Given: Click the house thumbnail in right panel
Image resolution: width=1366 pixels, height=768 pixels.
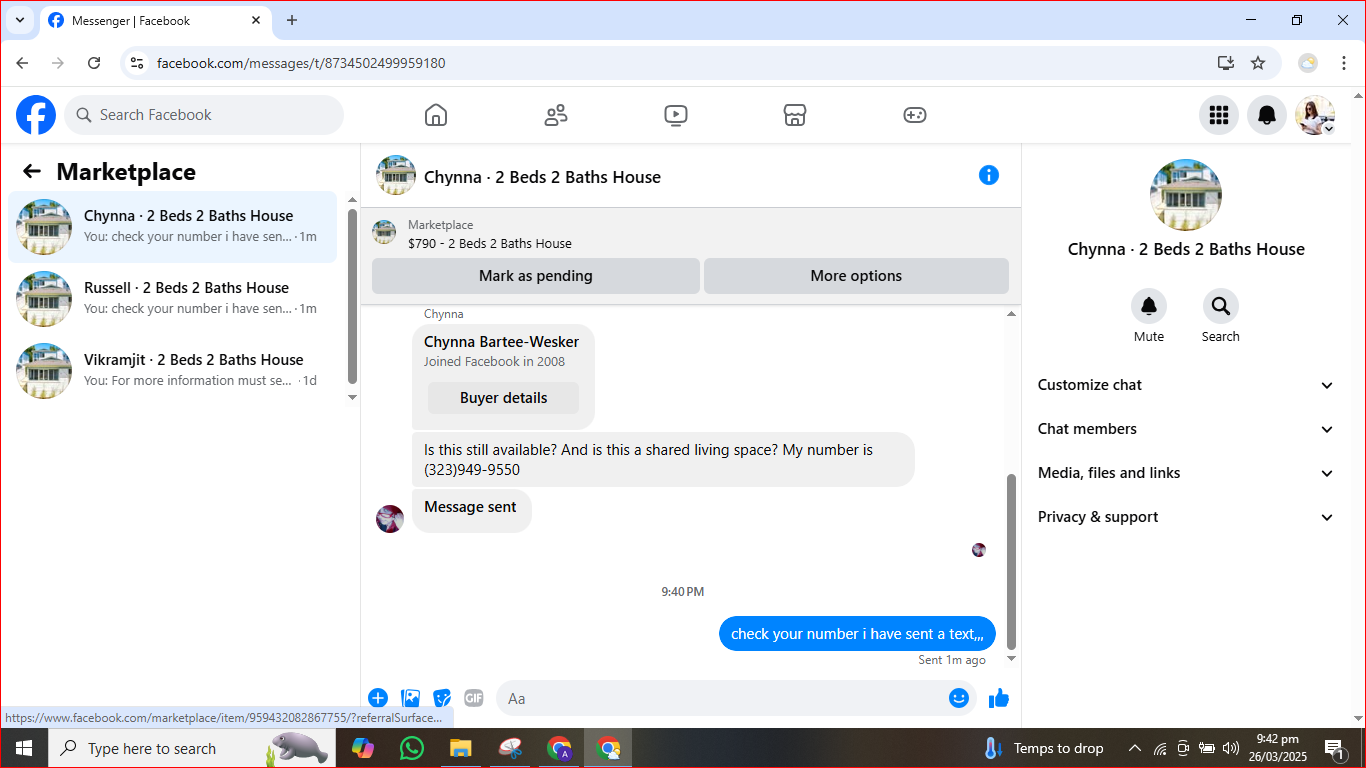Looking at the screenshot, I should point(1186,194).
